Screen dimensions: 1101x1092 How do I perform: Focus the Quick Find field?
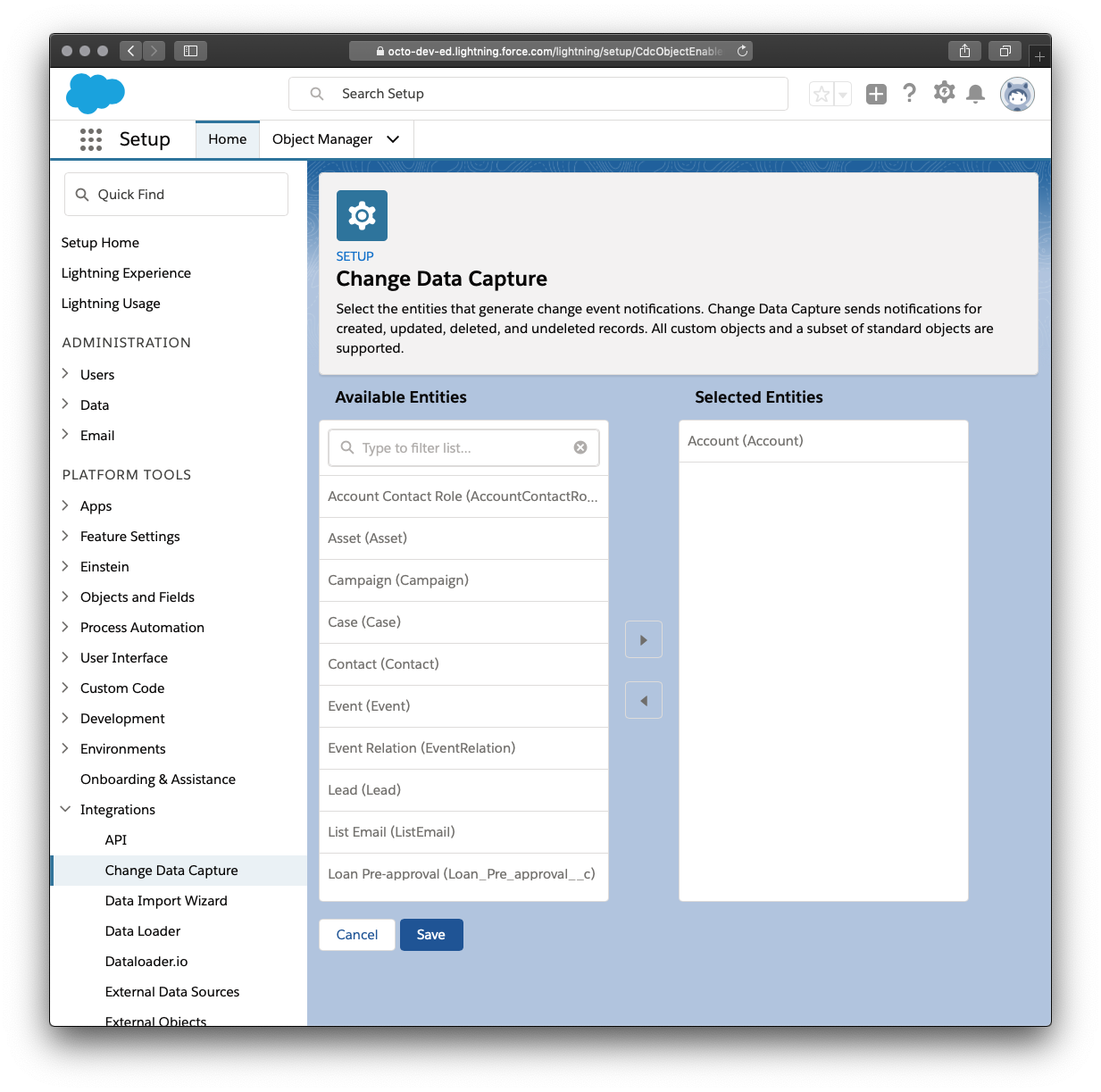point(176,195)
